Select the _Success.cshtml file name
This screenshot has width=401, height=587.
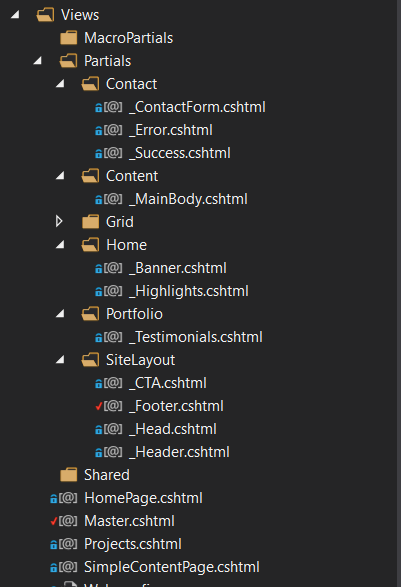coord(180,153)
